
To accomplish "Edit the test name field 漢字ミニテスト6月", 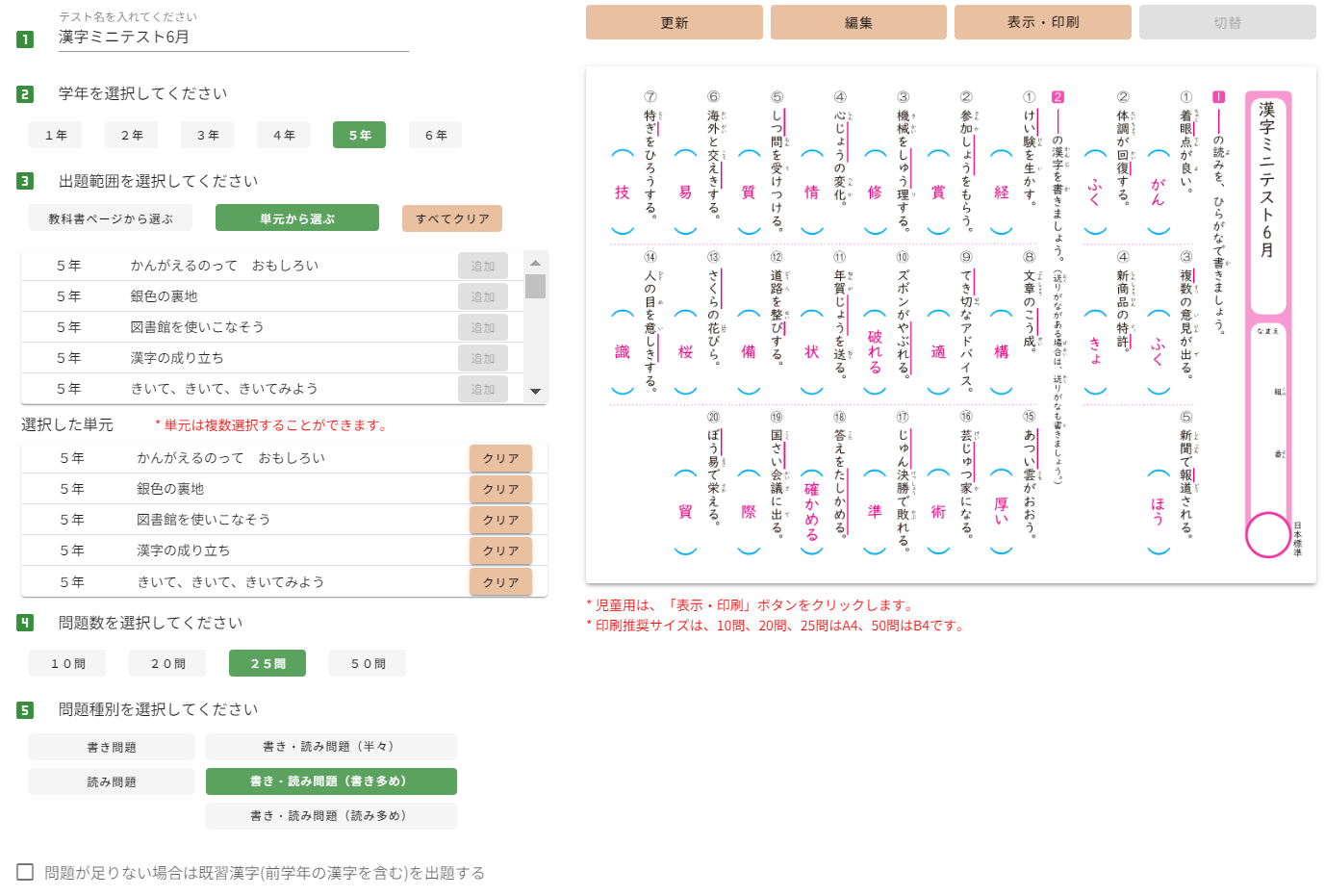I will [x=233, y=38].
